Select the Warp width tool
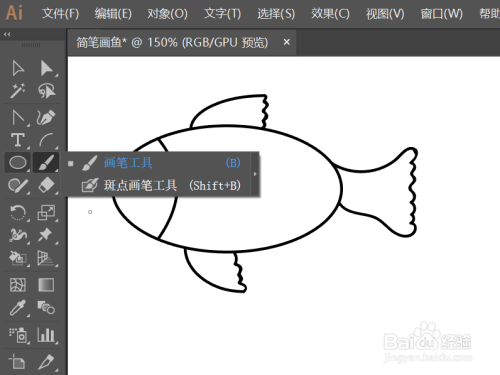Screen dimensions: 500x375 [18, 235]
